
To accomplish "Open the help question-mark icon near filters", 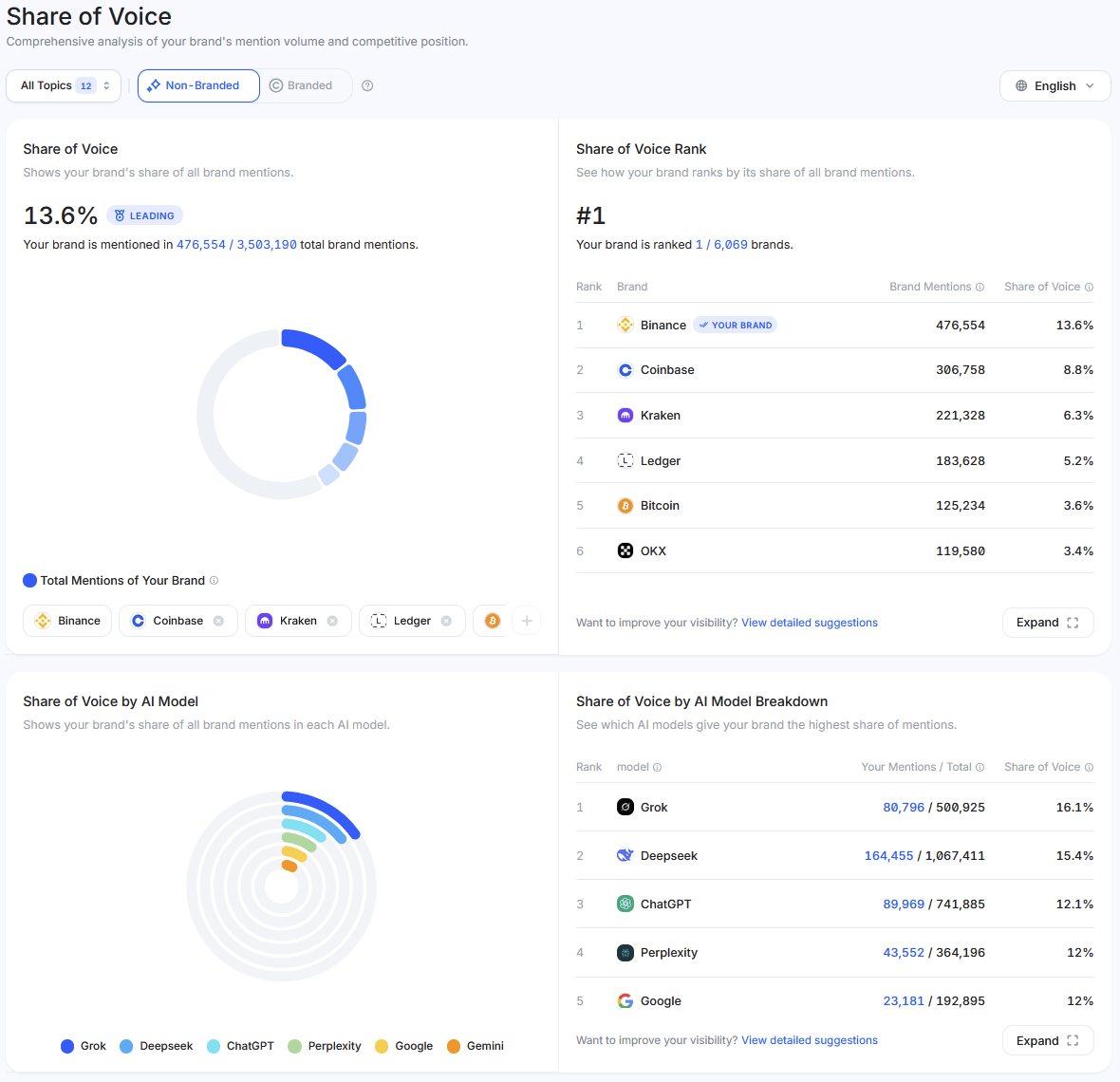I will click(367, 85).
